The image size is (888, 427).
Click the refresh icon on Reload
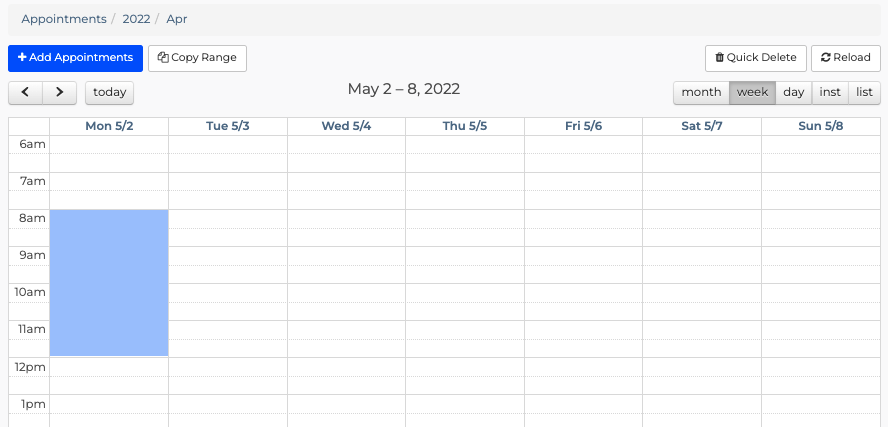(x=826, y=57)
